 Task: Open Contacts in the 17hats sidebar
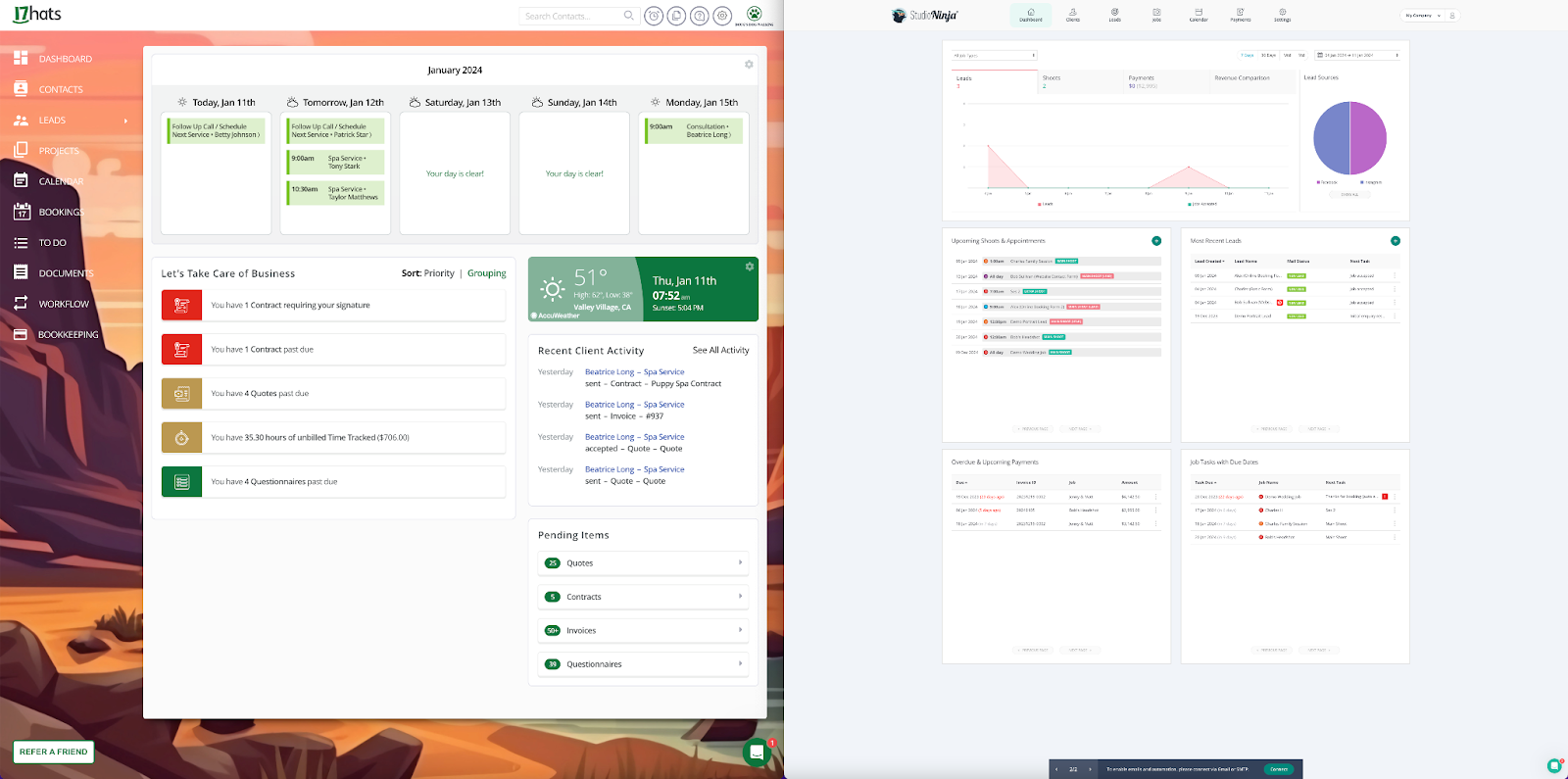coord(49,89)
